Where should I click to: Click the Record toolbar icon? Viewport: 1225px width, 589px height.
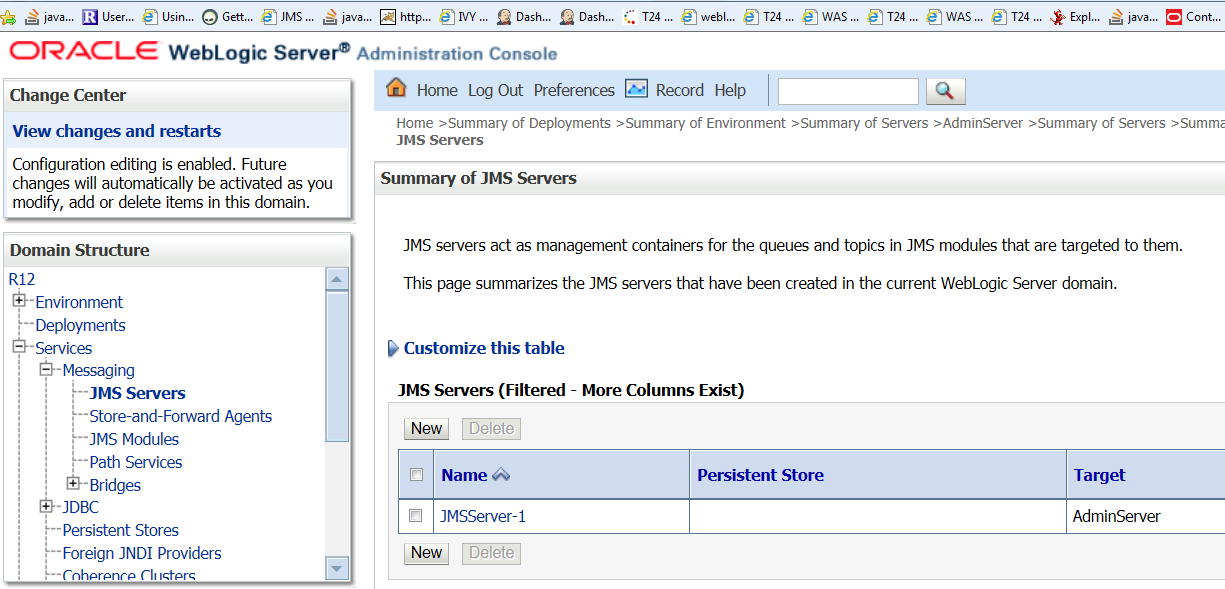coord(636,89)
